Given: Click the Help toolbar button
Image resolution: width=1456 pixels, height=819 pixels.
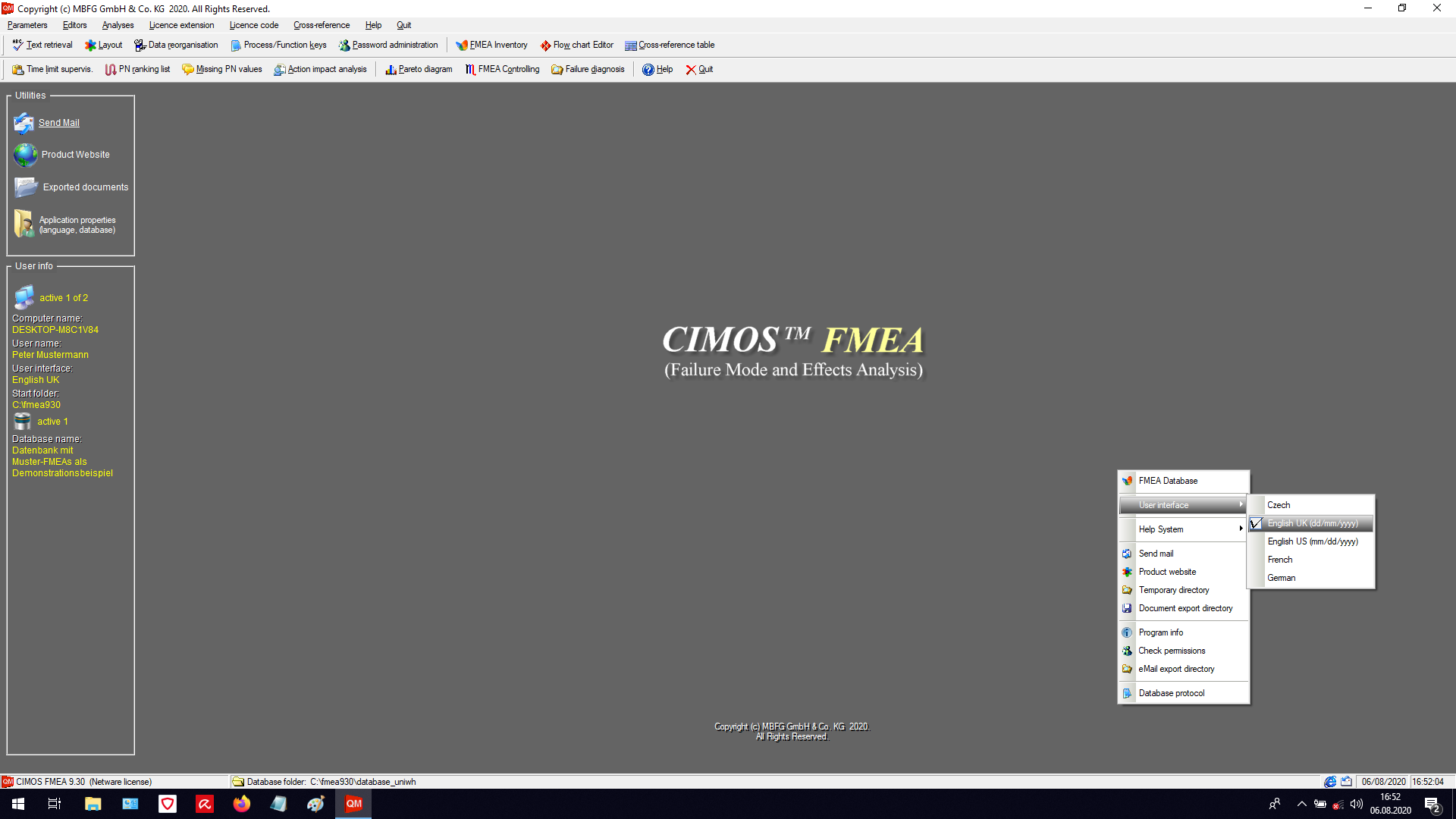Looking at the screenshot, I should tap(657, 69).
